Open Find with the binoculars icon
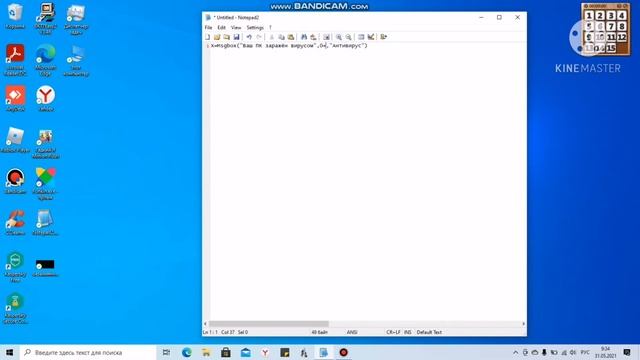Viewport: 640px width, 360px height. point(304,37)
